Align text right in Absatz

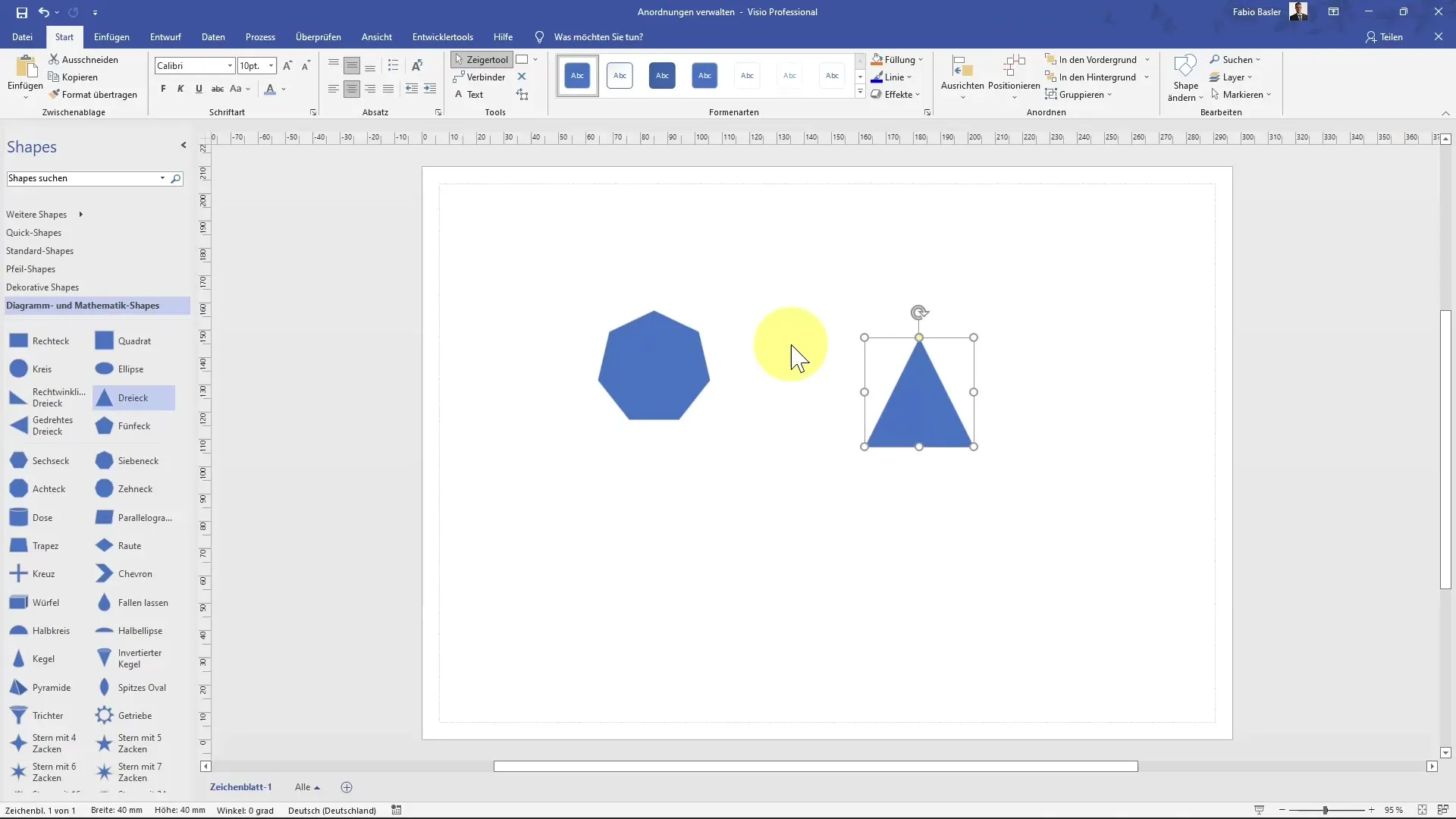click(x=370, y=89)
